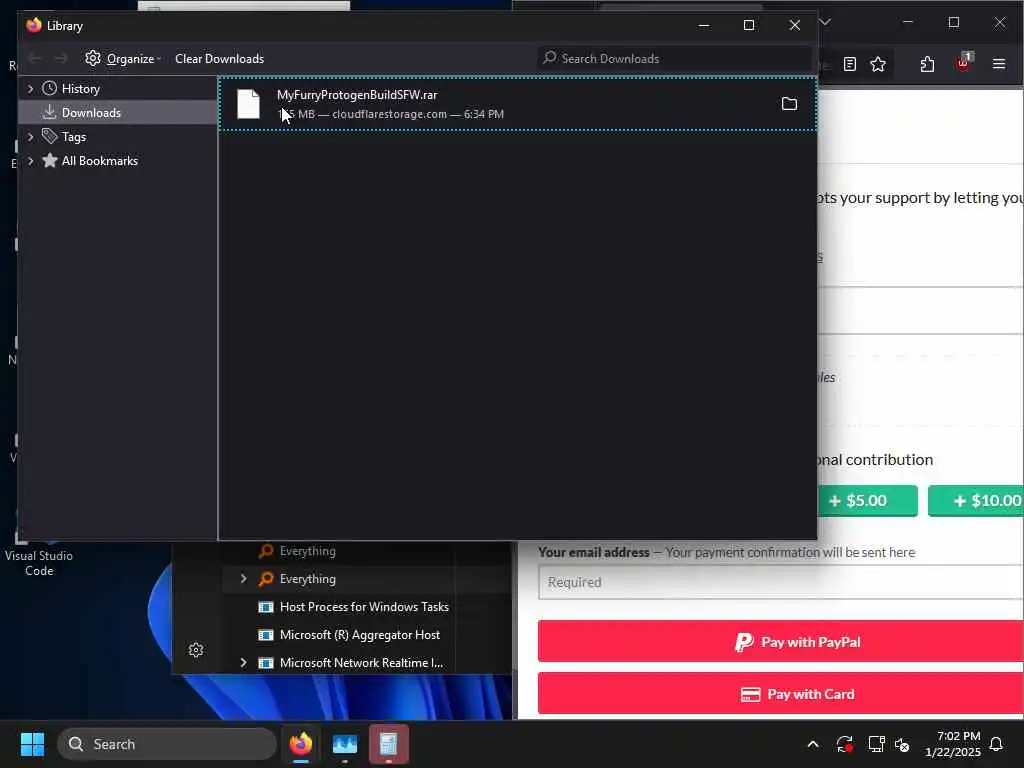The width and height of the screenshot is (1024, 768).
Task: Open Firefox list-all-tabs chevron
Action: (825, 22)
